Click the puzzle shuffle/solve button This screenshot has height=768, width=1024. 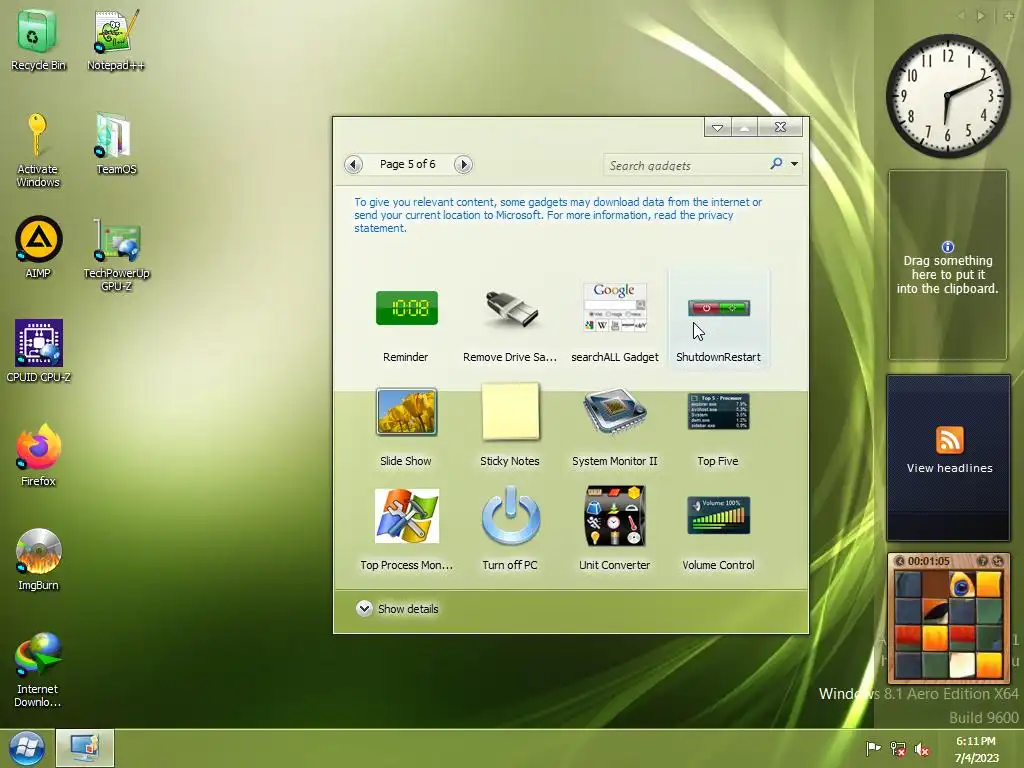click(x=998, y=561)
